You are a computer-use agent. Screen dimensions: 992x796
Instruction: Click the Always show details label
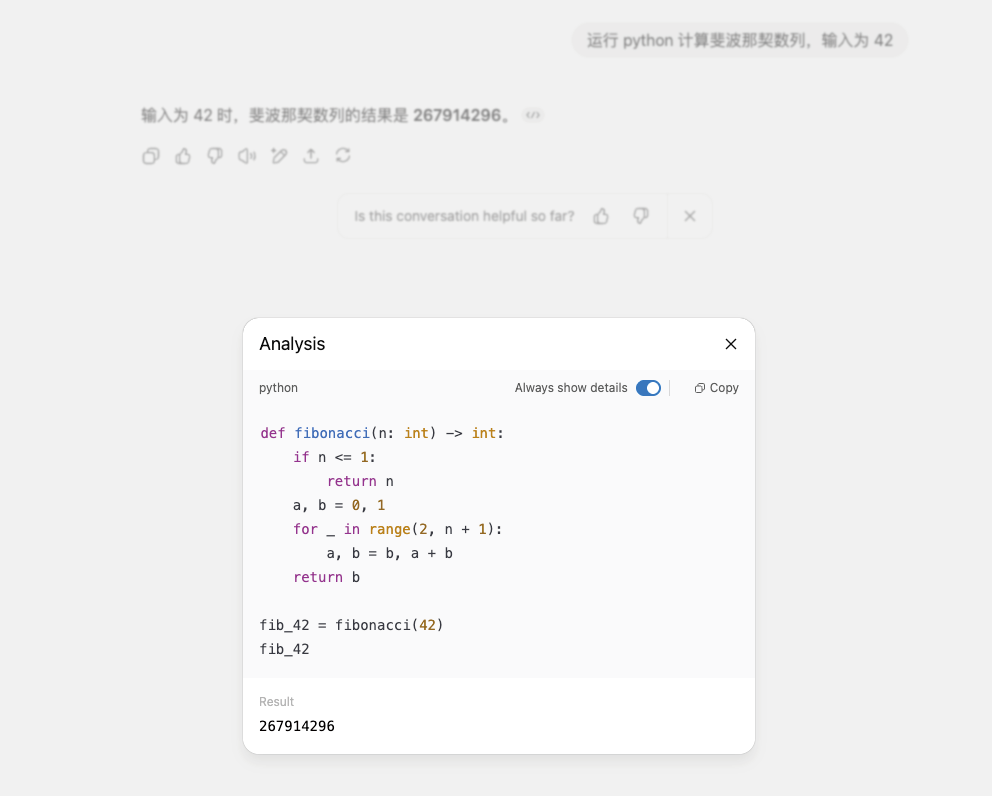(571, 388)
